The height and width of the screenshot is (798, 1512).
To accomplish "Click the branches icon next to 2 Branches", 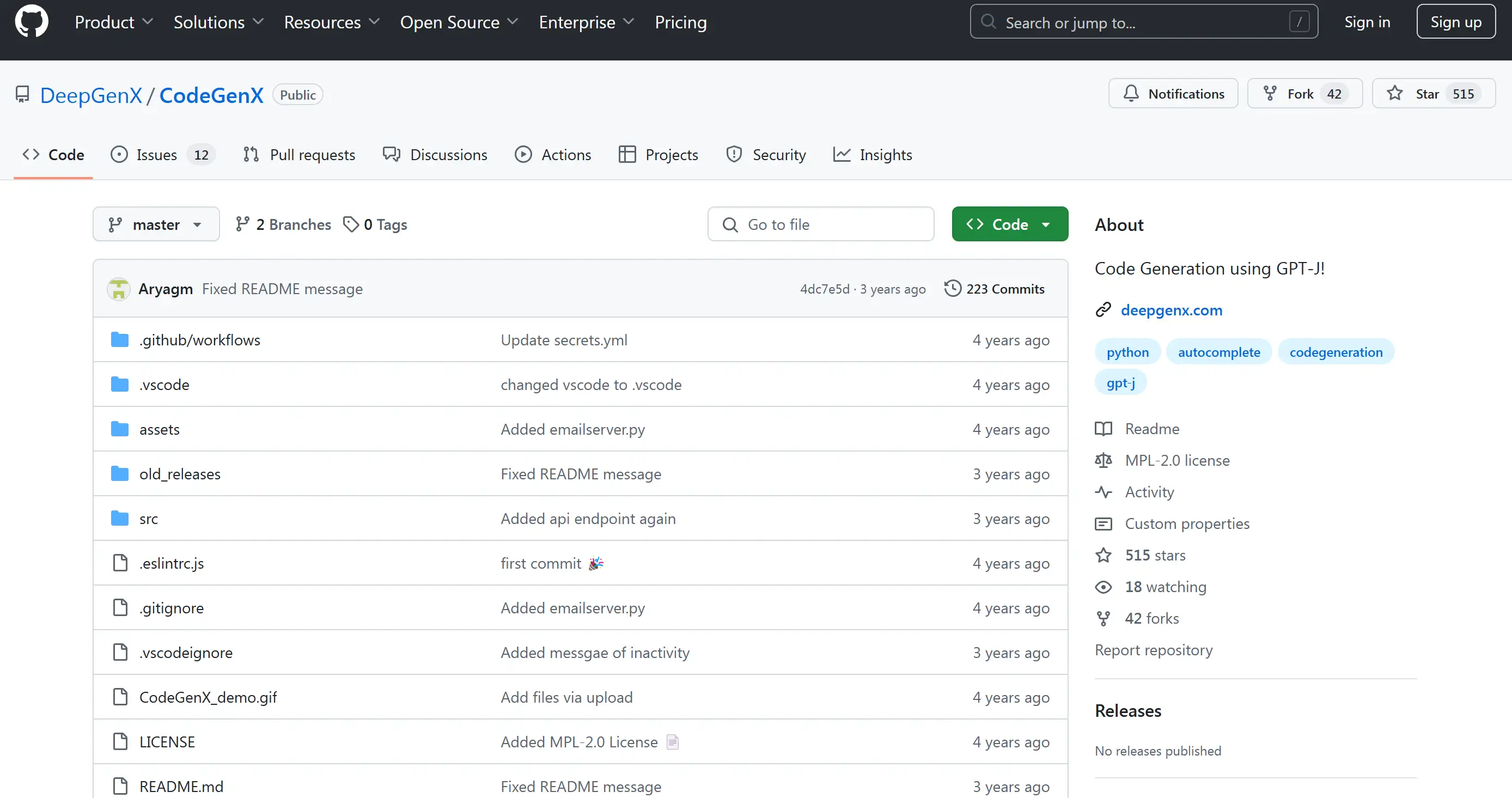I will [242, 224].
